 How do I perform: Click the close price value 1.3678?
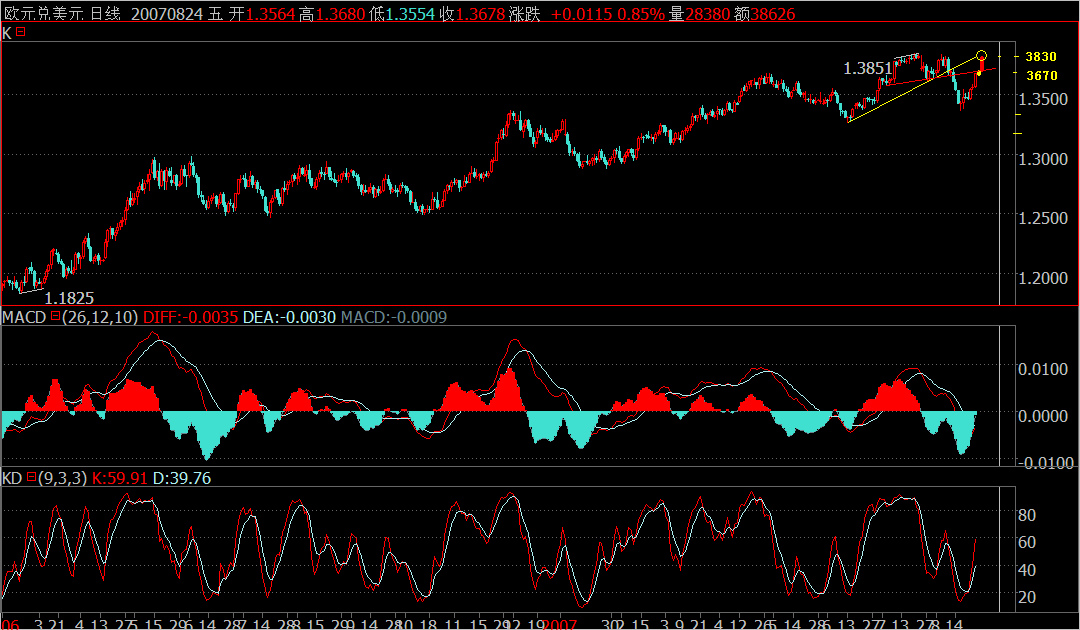tap(481, 14)
